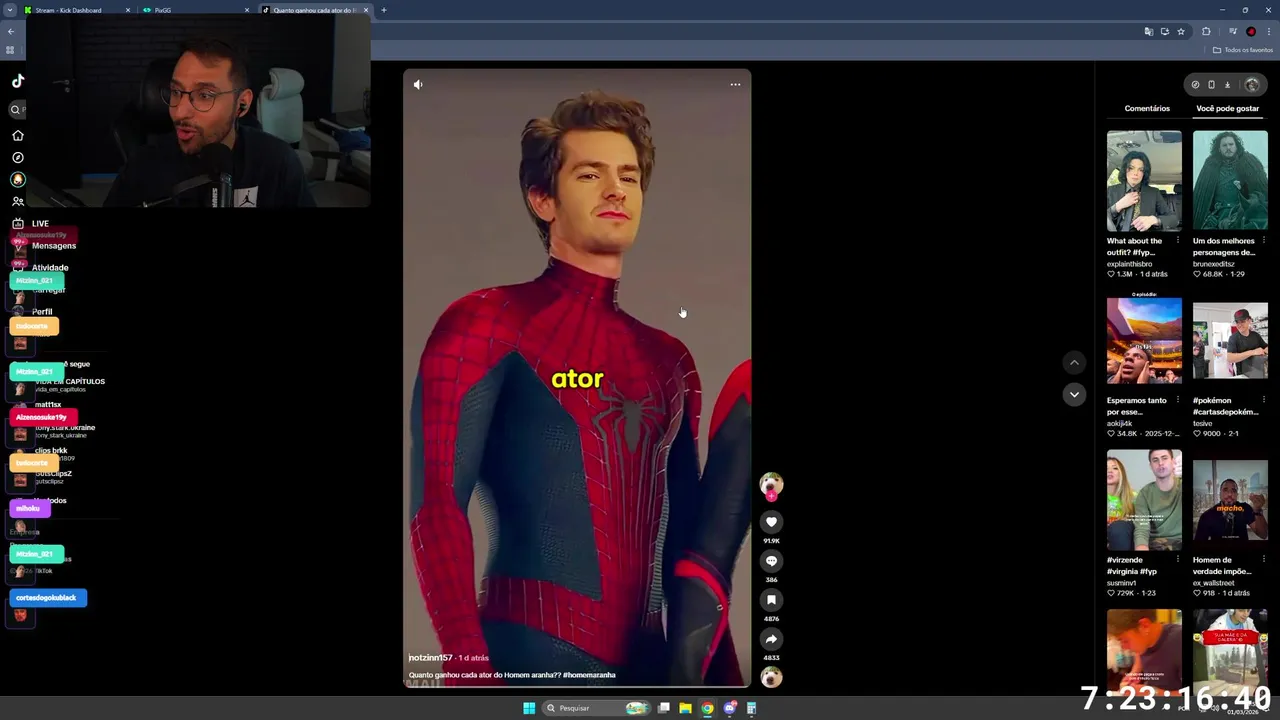The height and width of the screenshot is (720, 1280).
Task: Open the Chrome three-dot menu
Action: tap(1269, 32)
